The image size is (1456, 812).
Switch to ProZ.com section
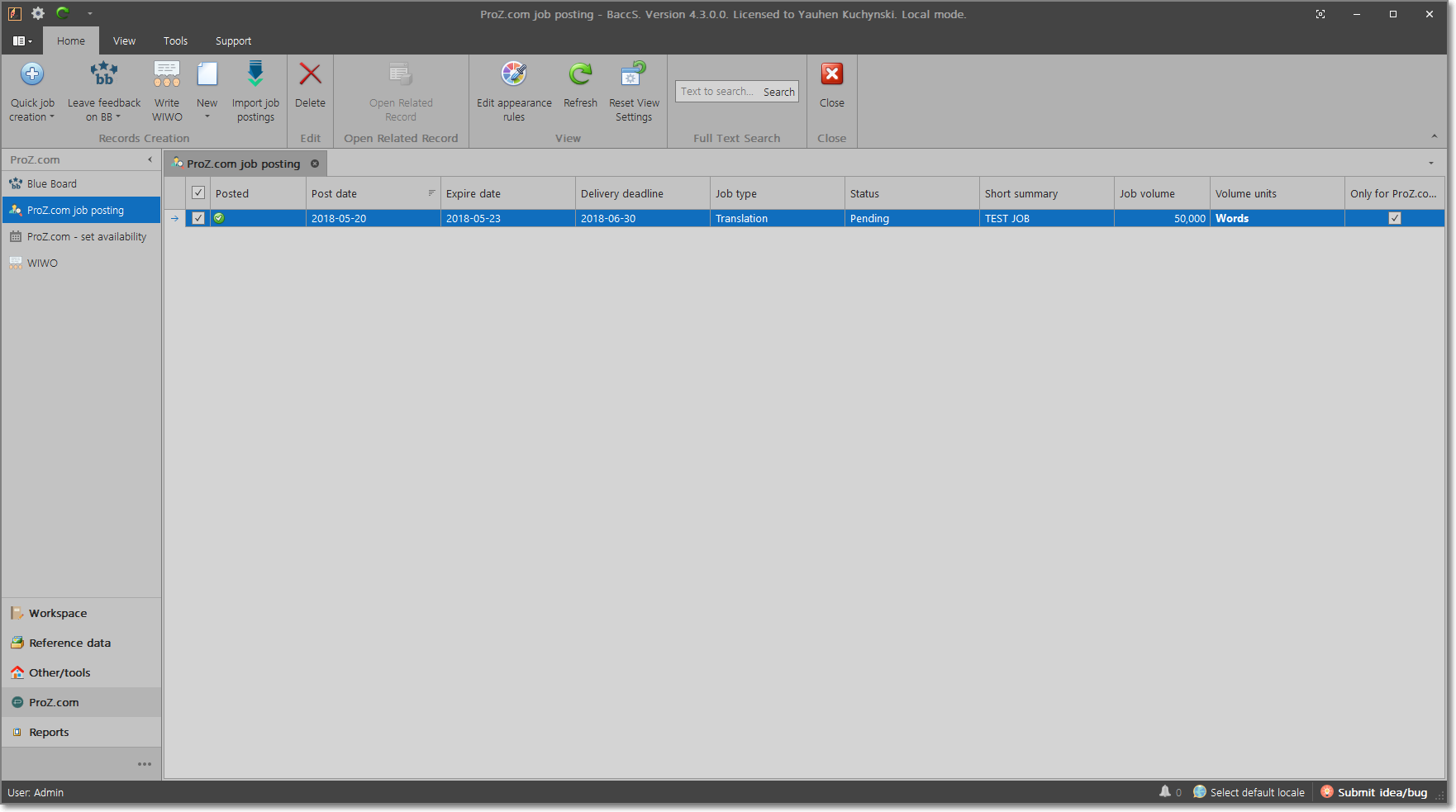click(x=81, y=702)
